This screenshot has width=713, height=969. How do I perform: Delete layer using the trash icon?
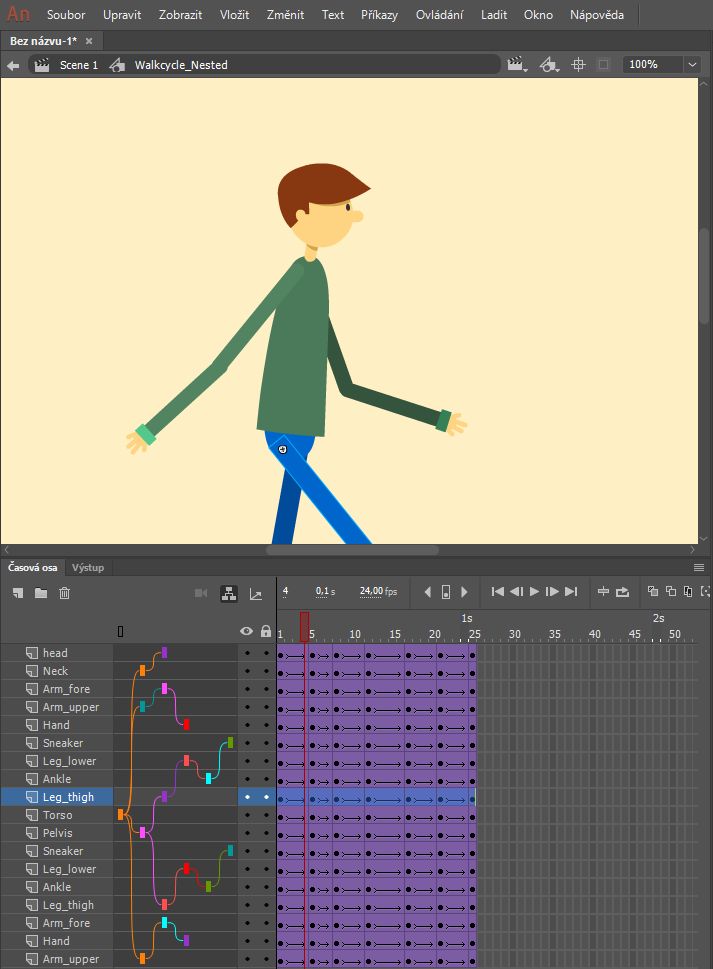click(x=64, y=593)
